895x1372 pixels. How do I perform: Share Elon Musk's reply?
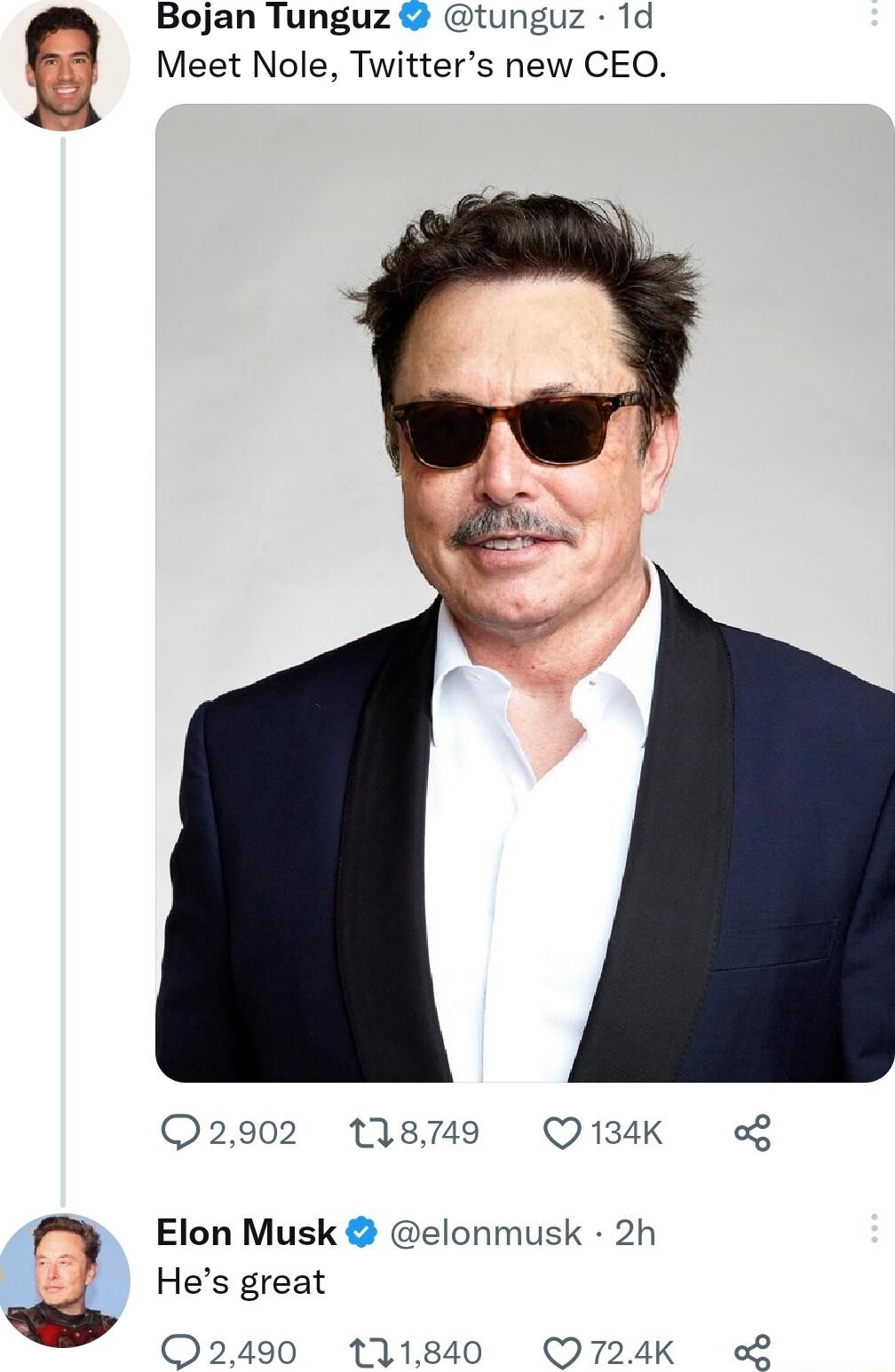pos(753,1352)
